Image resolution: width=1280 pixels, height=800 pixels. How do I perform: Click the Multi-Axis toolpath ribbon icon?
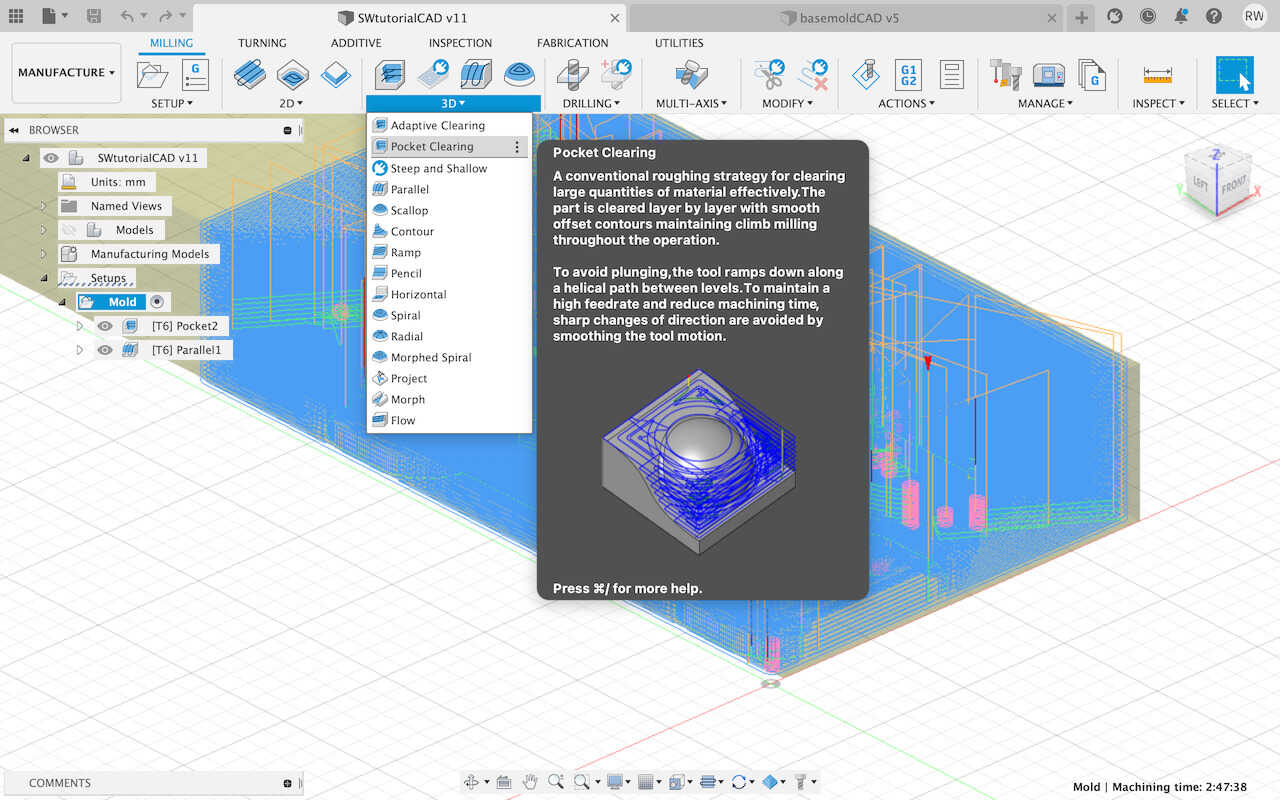click(691, 74)
